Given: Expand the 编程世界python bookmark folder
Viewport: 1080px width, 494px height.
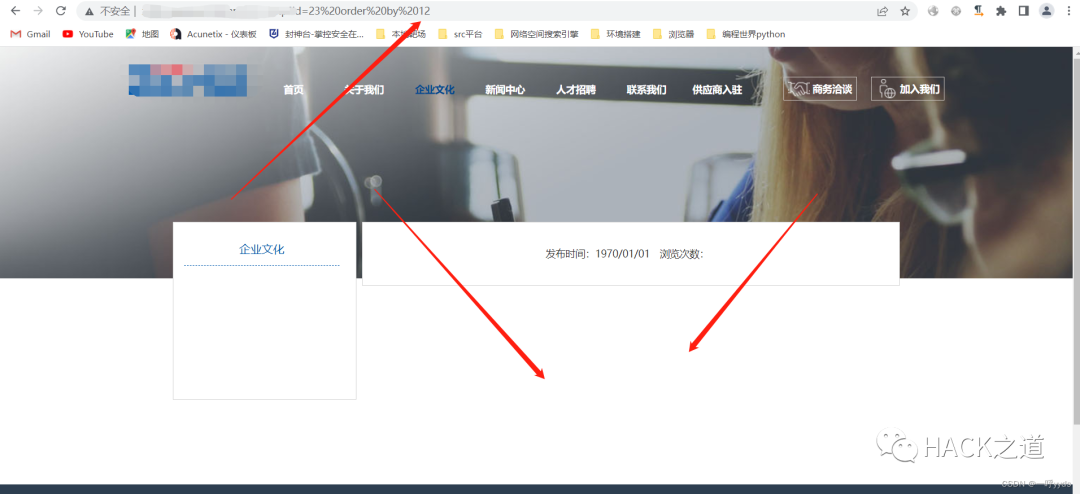Looking at the screenshot, I should coord(746,34).
